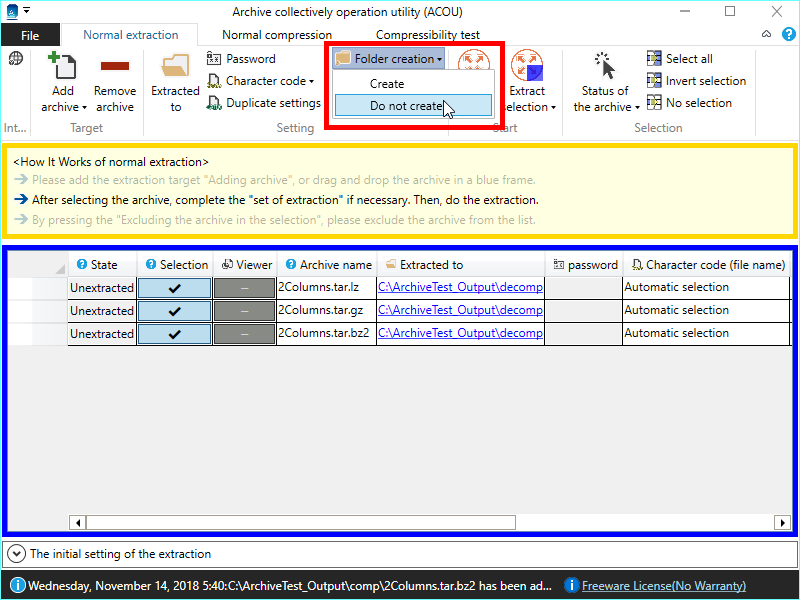
Task: Choose 'Do not create' from the menu
Action: click(x=412, y=106)
